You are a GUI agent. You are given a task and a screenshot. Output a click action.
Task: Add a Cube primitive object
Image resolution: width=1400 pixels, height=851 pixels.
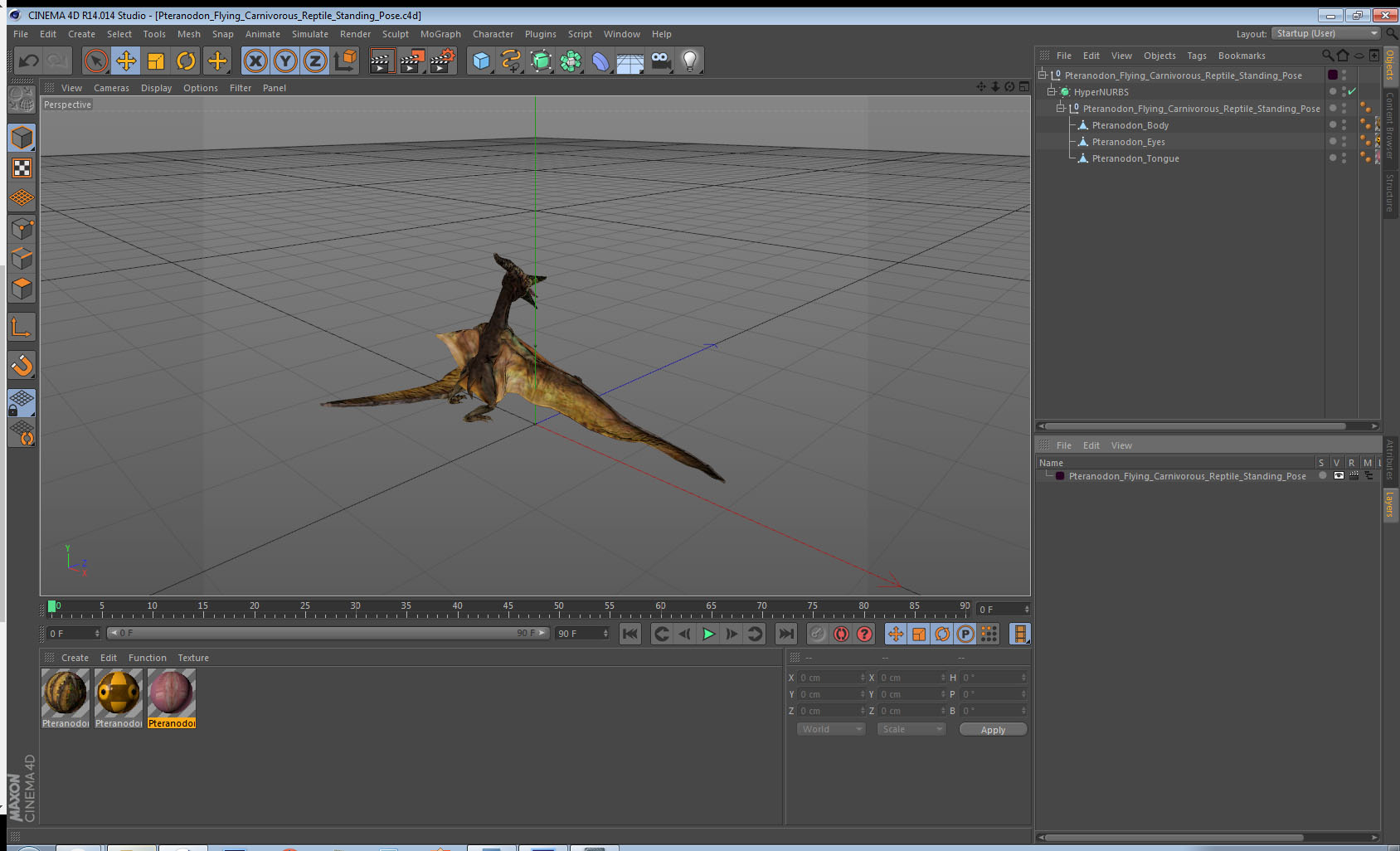[481, 61]
